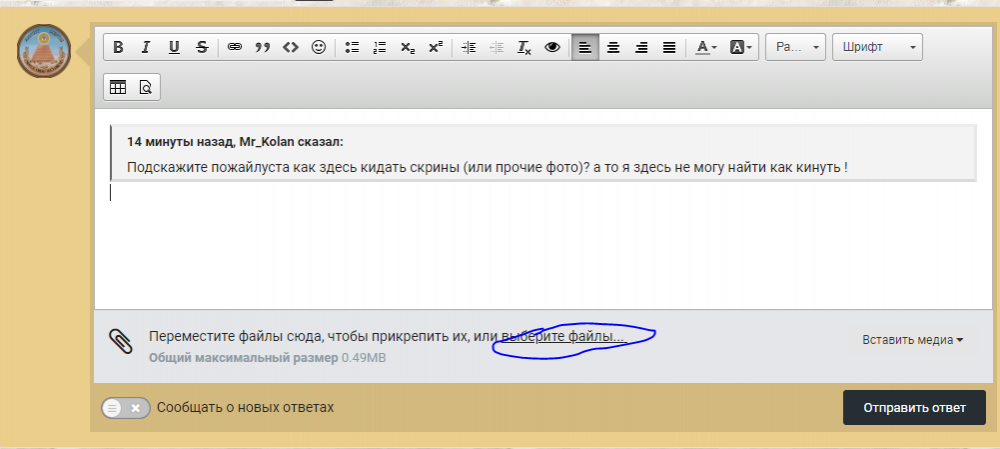The height and width of the screenshot is (449, 1000).
Task: Click the "выберите файлы" link
Action: [564, 337]
